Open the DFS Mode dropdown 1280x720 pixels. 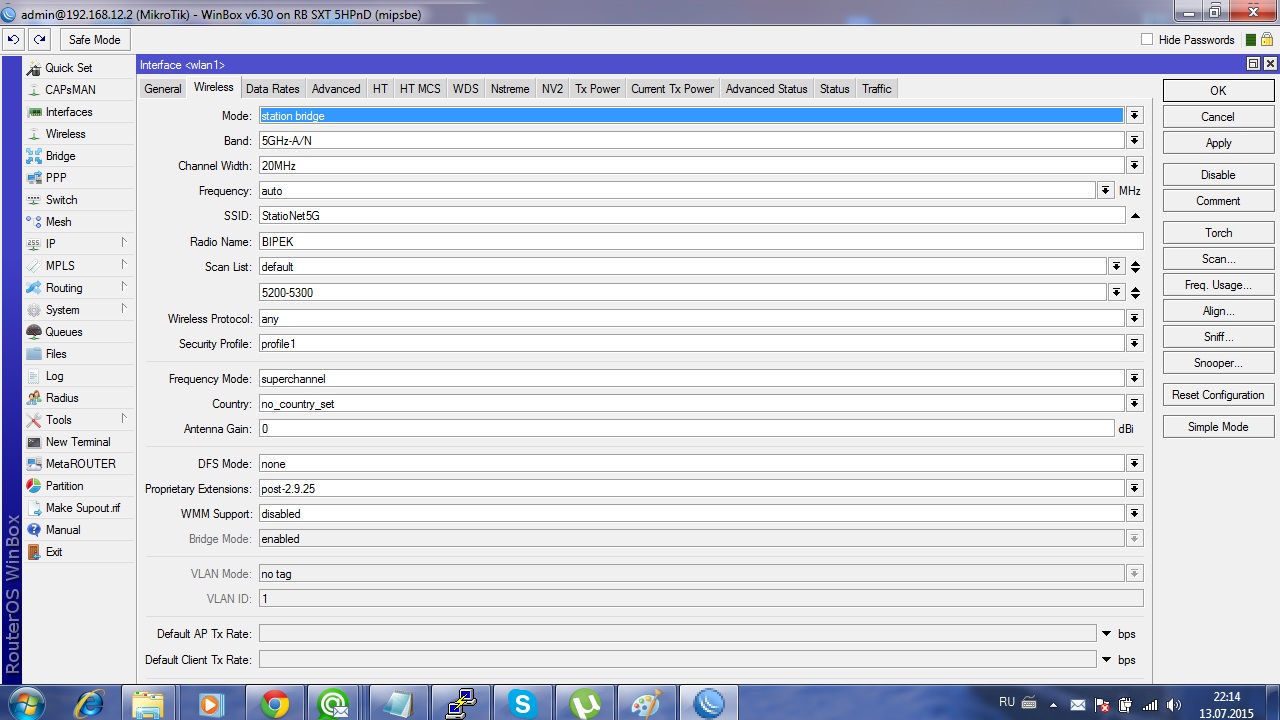point(1134,464)
